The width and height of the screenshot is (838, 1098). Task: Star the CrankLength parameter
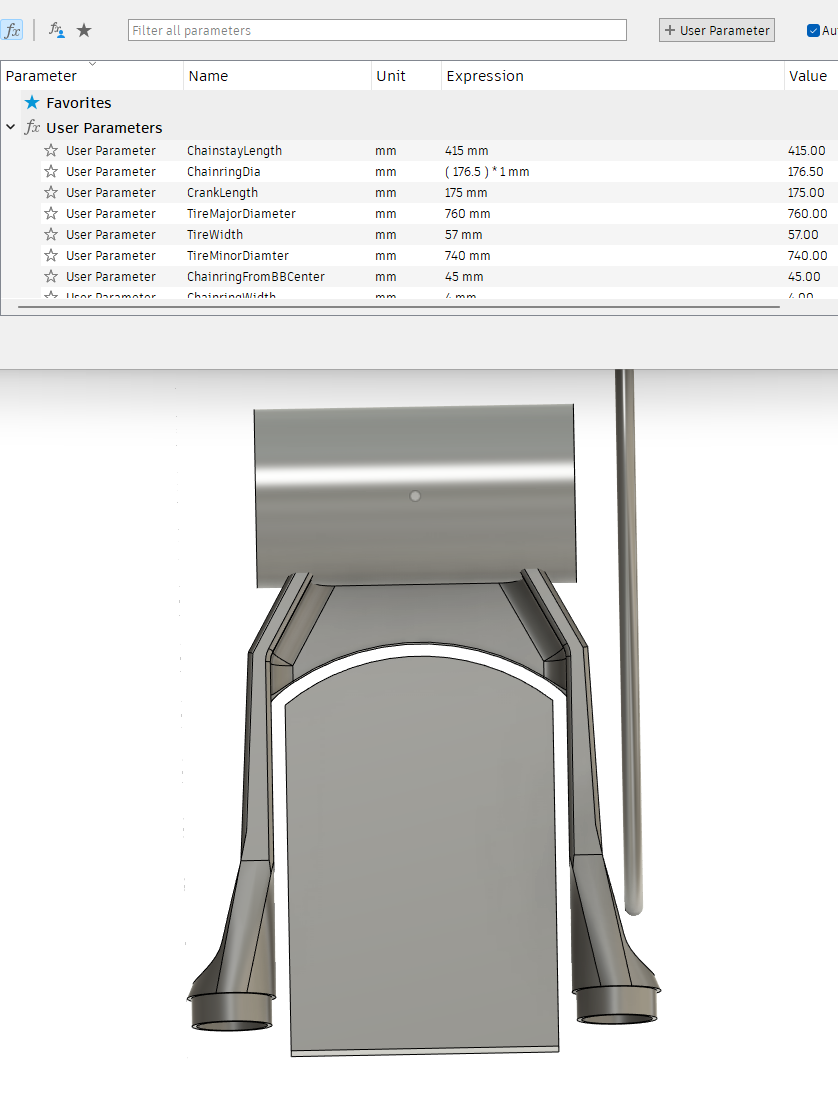pyautogui.click(x=51, y=193)
